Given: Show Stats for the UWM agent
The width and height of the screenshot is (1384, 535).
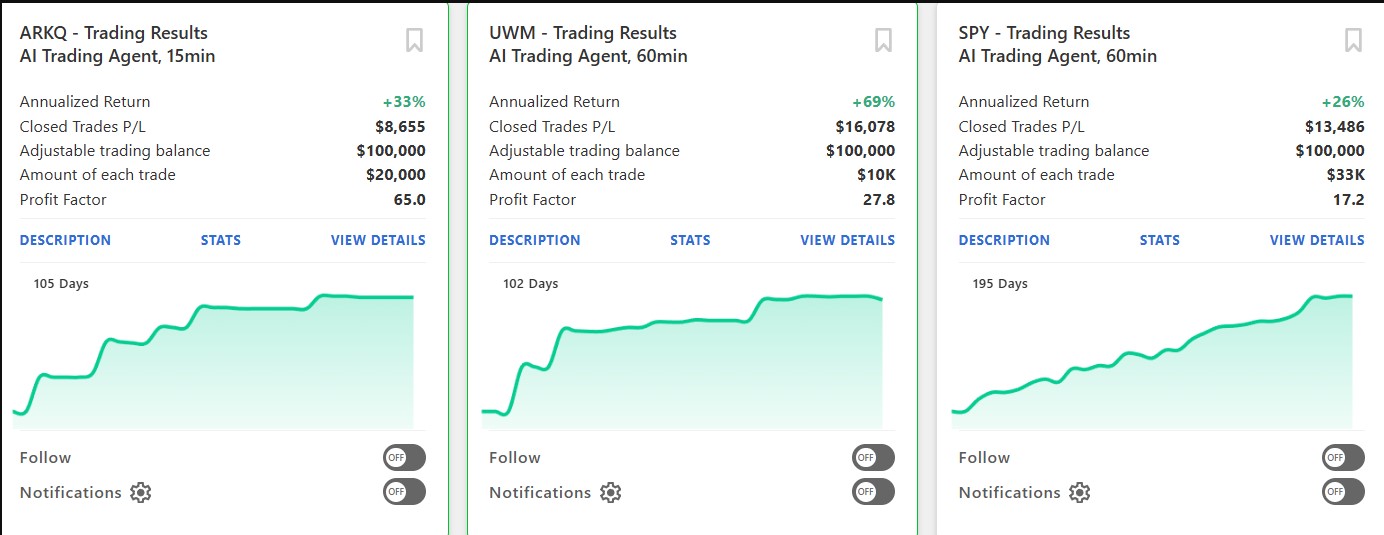Looking at the screenshot, I should point(690,240).
